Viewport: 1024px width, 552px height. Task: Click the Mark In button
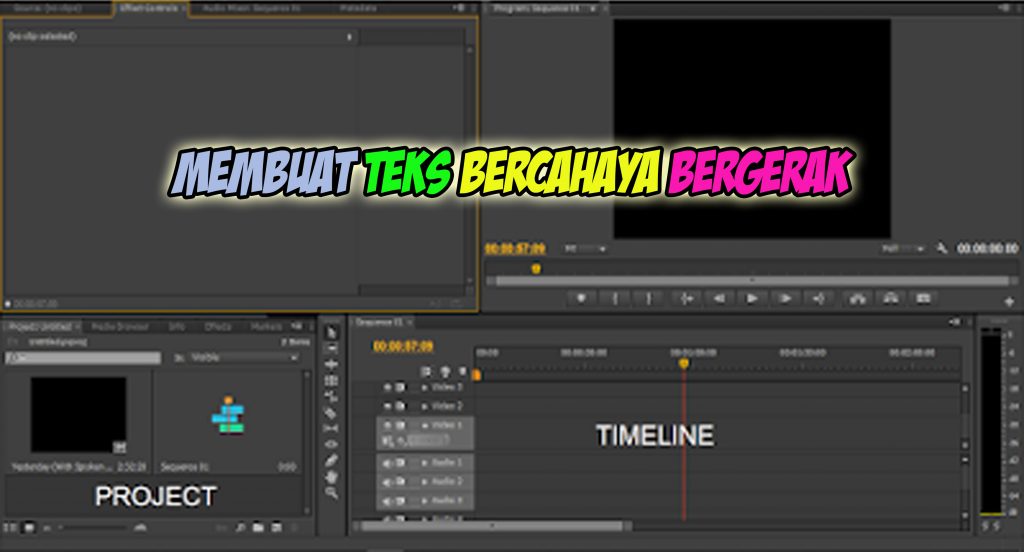[615, 299]
